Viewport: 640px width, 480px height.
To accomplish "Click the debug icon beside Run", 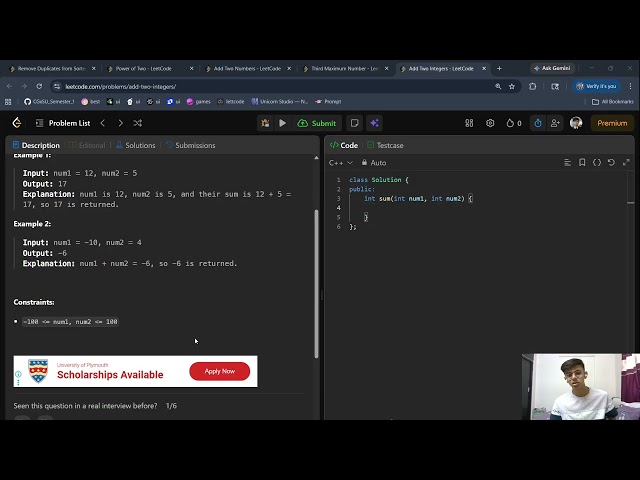I will pos(265,123).
